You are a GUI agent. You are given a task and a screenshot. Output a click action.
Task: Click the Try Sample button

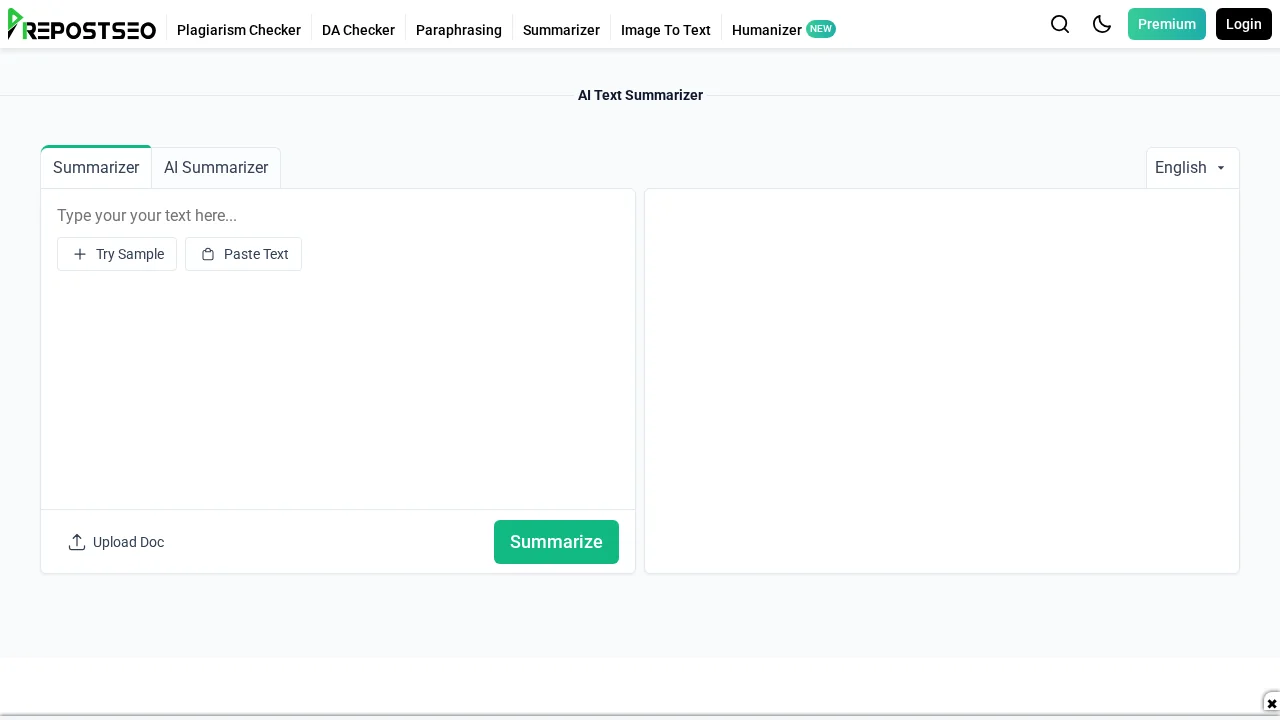point(117,254)
